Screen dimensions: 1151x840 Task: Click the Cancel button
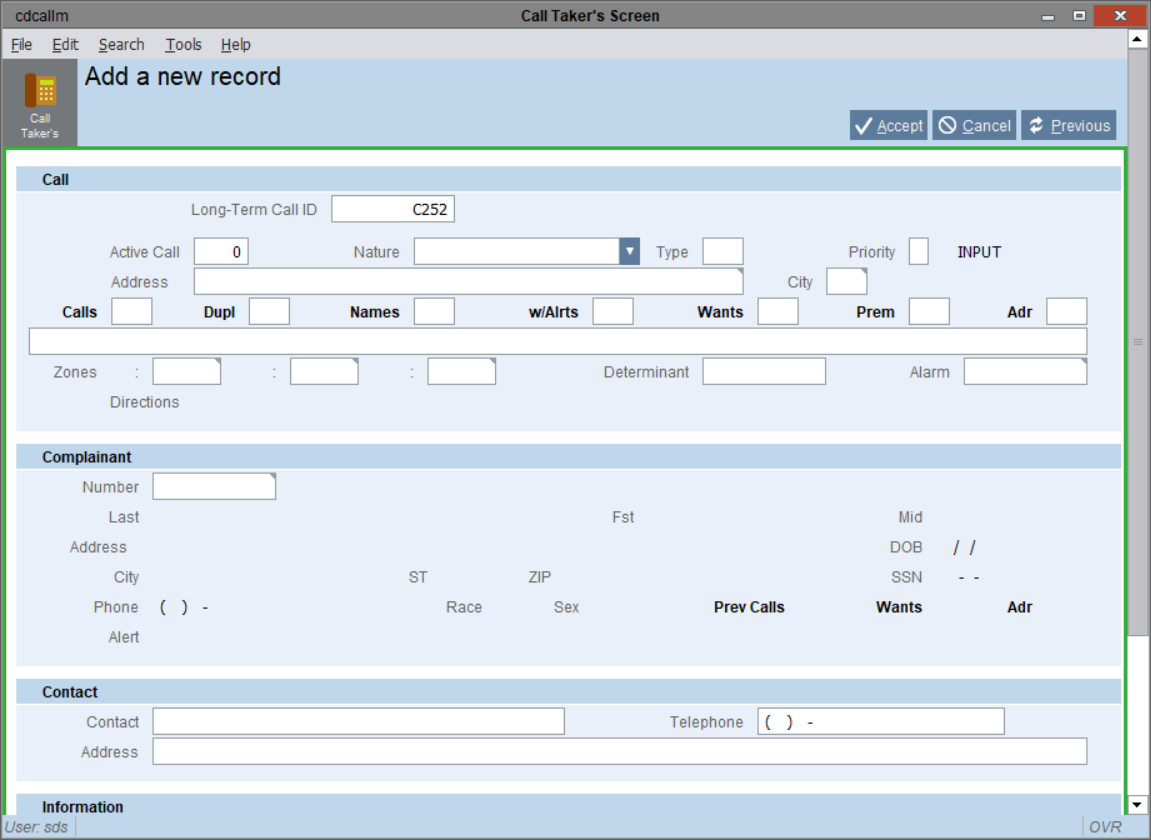974,126
